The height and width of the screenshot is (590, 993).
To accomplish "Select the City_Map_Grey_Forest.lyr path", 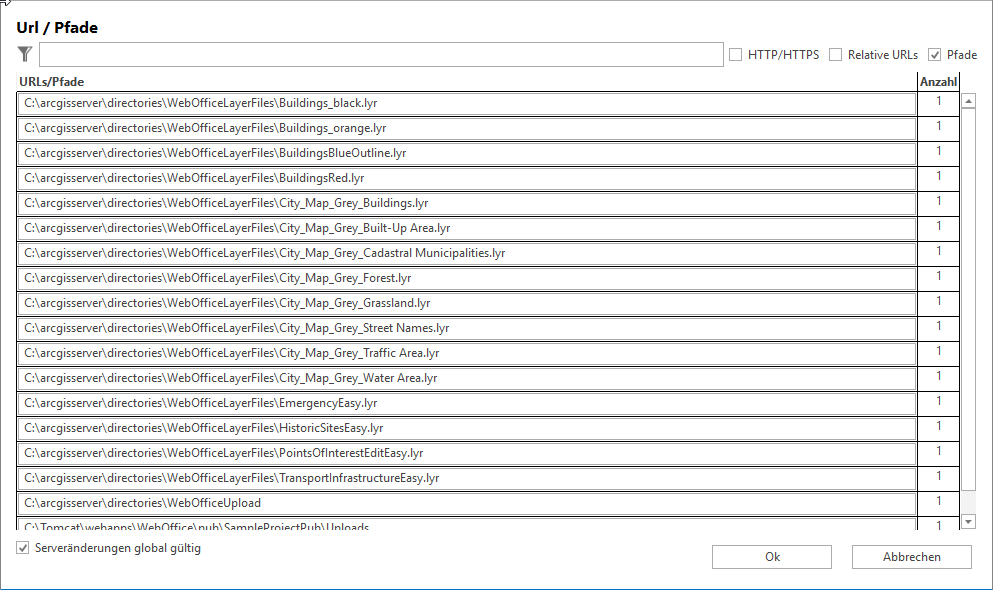I will click(466, 278).
